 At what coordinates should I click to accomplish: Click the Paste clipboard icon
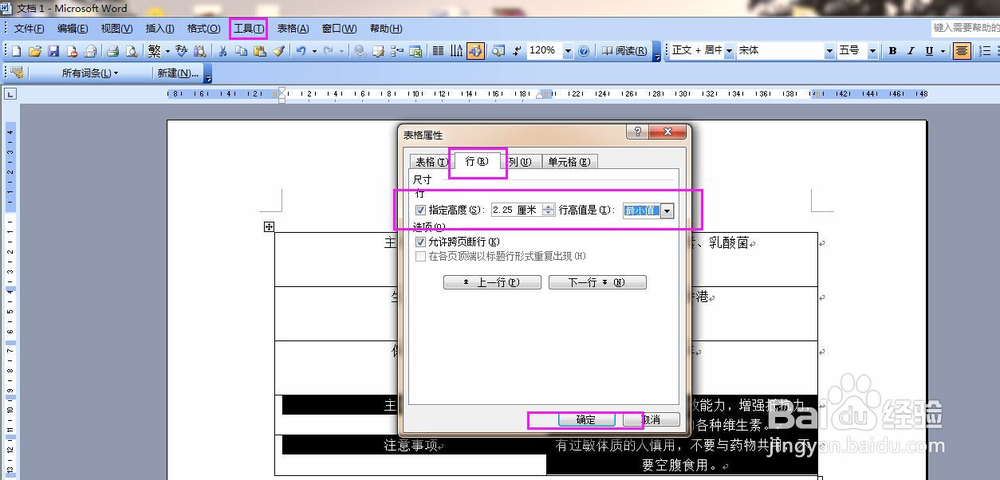[x=260, y=51]
